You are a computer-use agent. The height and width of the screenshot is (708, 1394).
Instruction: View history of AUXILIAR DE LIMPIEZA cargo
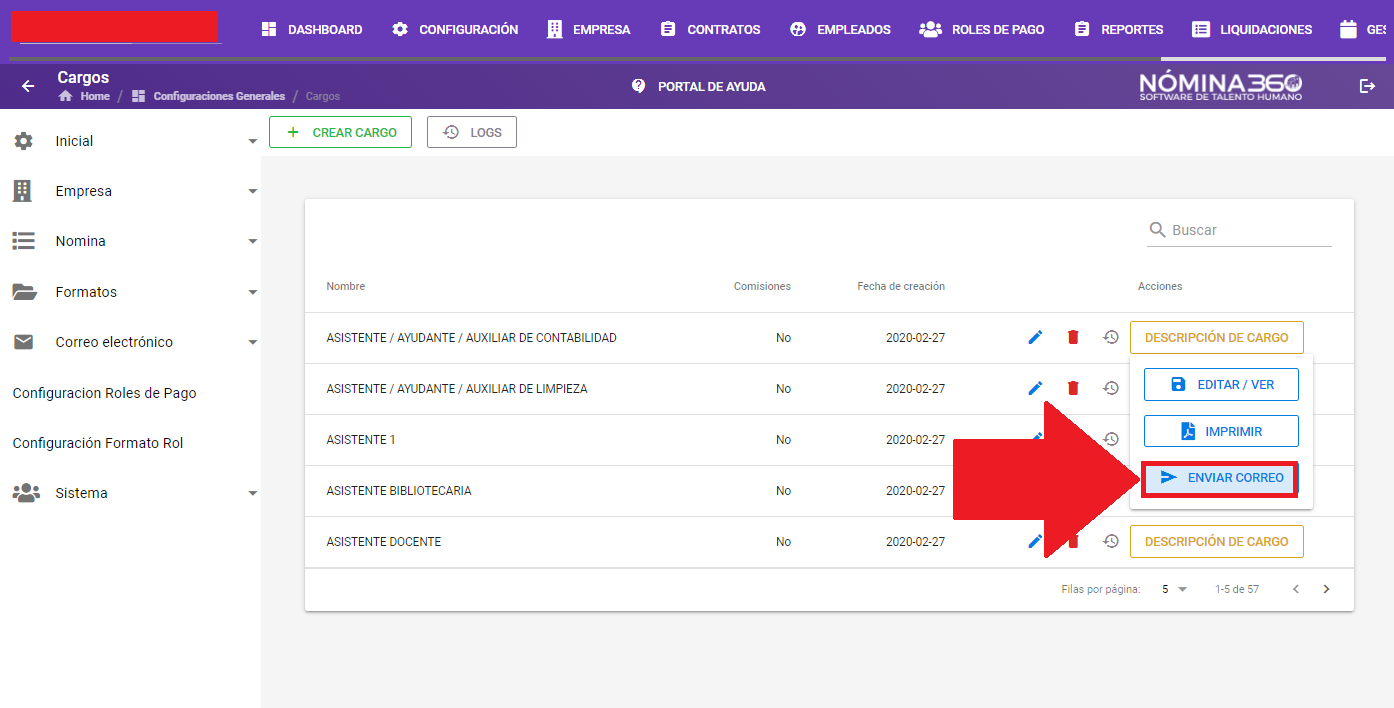[1110, 389]
